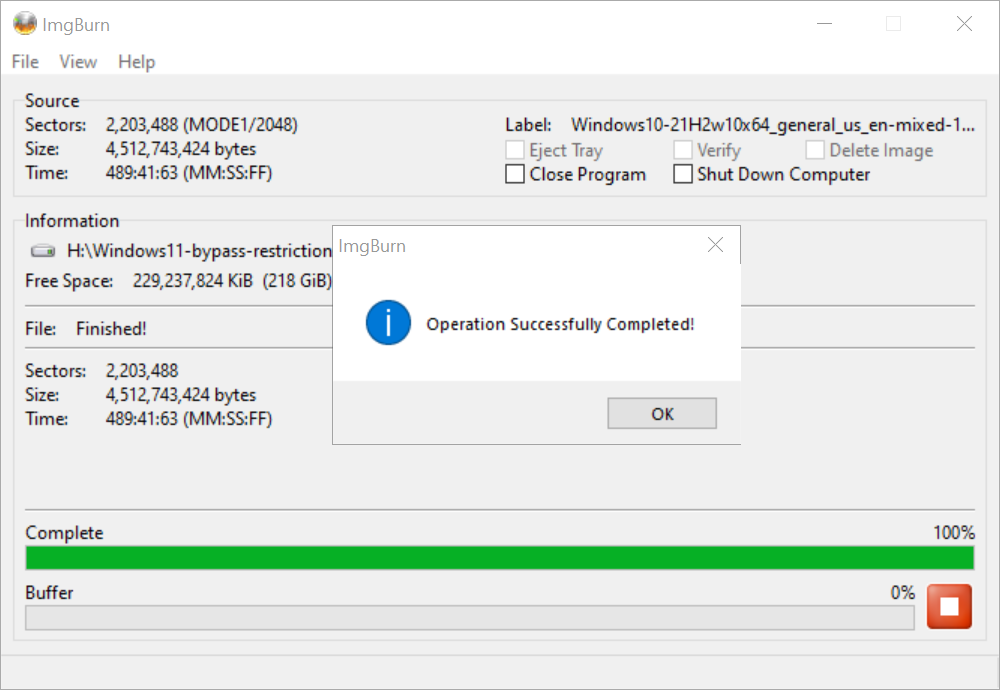This screenshot has height=690, width=1000.
Task: Open the Help menu
Action: point(136,62)
